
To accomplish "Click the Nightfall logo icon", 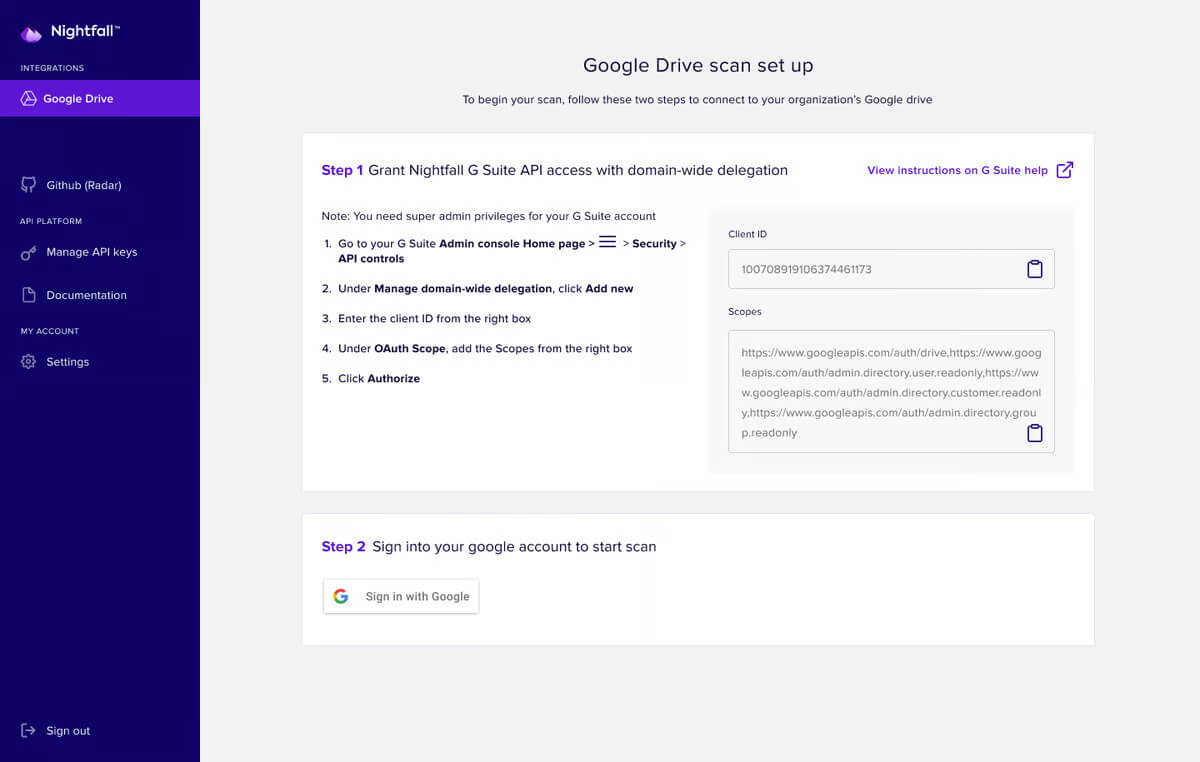I will tap(31, 33).
